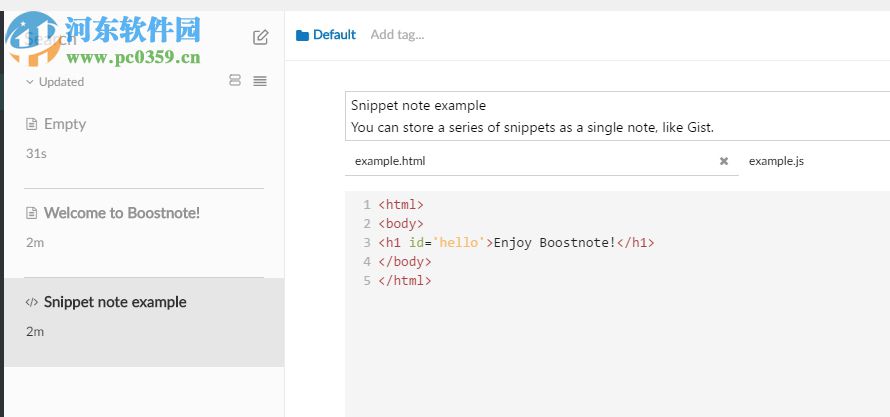This screenshot has width=890, height=417.
Task: Click document icon beside Empty note
Action: (32, 125)
